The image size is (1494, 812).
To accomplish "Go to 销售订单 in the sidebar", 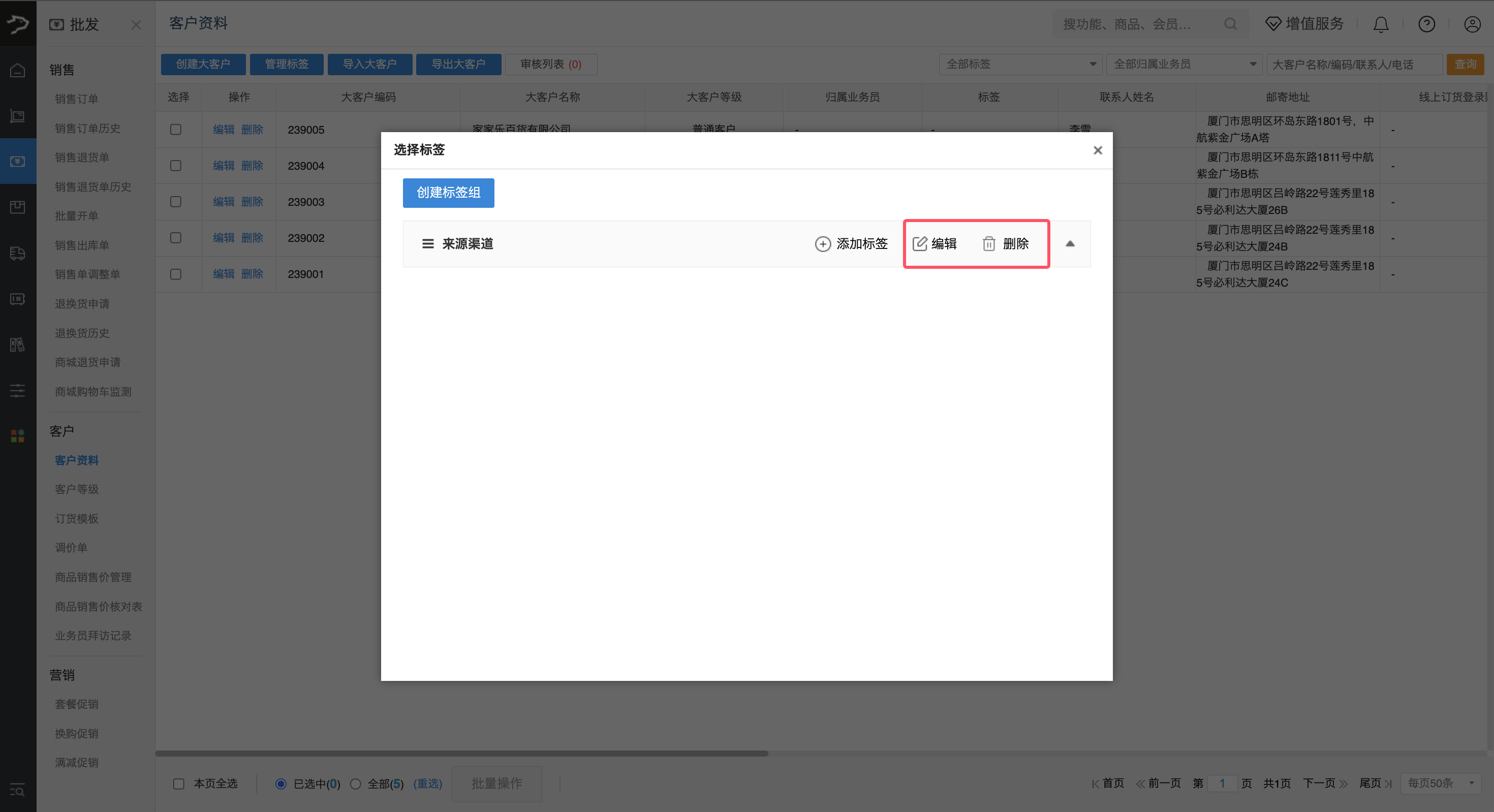I will [77, 99].
